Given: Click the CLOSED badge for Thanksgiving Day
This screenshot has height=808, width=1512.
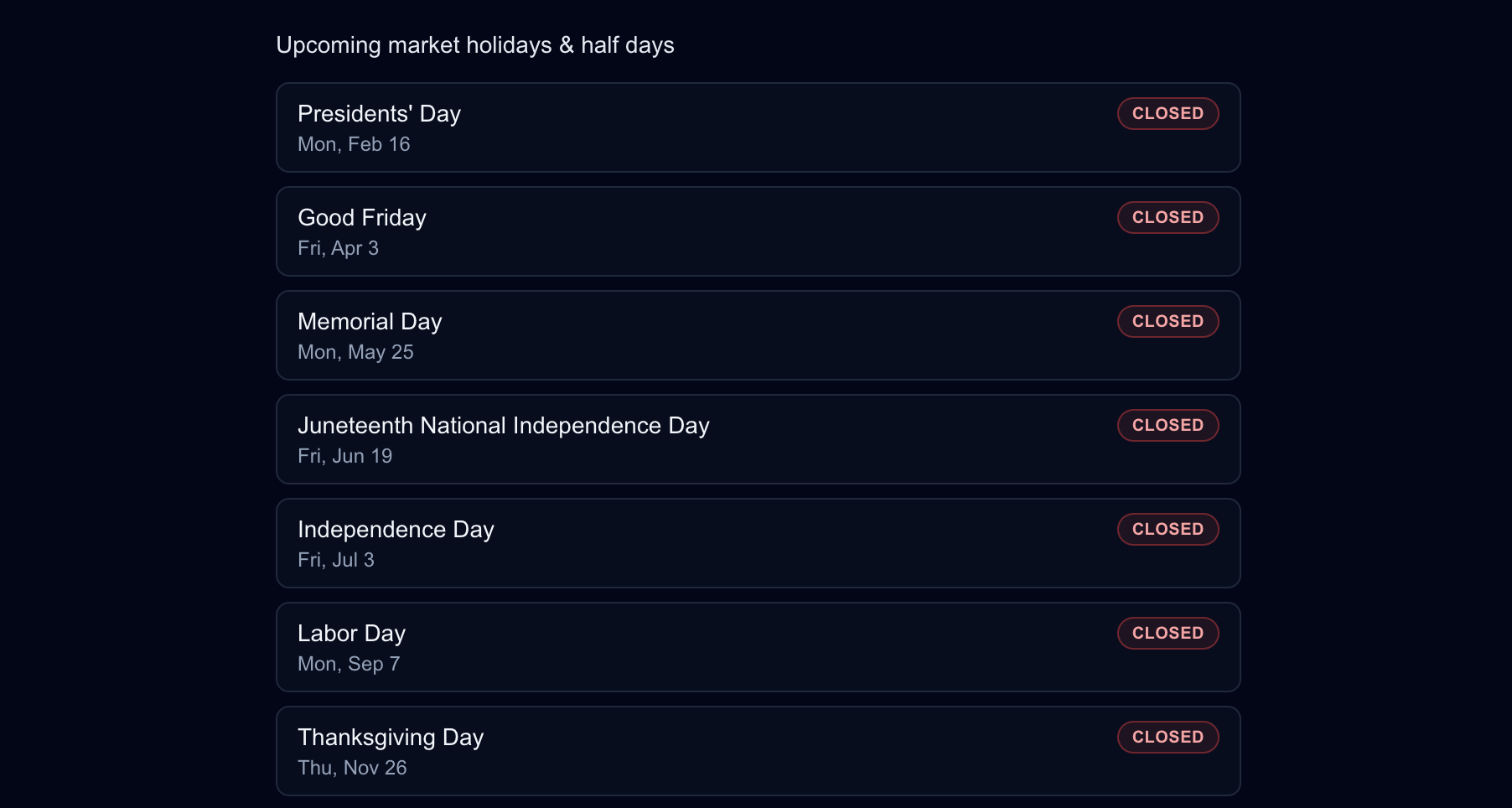Looking at the screenshot, I should tap(1168, 737).
